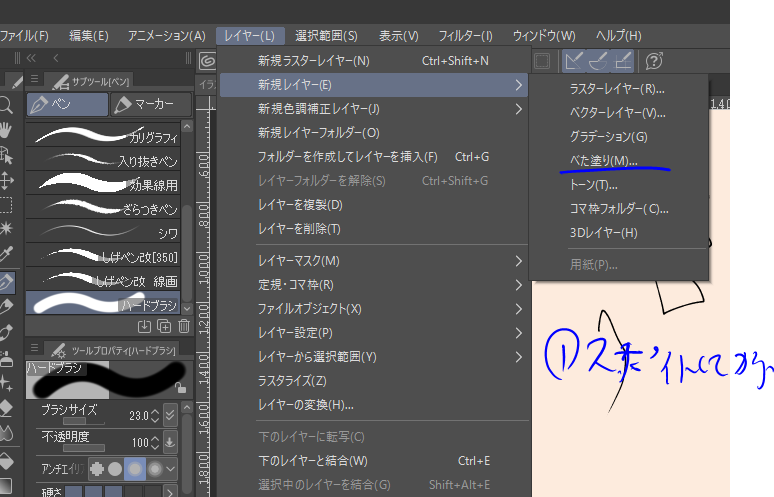Image resolution: width=774 pixels, height=497 pixels.
Task: Set anti-aliasing to strong option
Action: click(x=155, y=469)
